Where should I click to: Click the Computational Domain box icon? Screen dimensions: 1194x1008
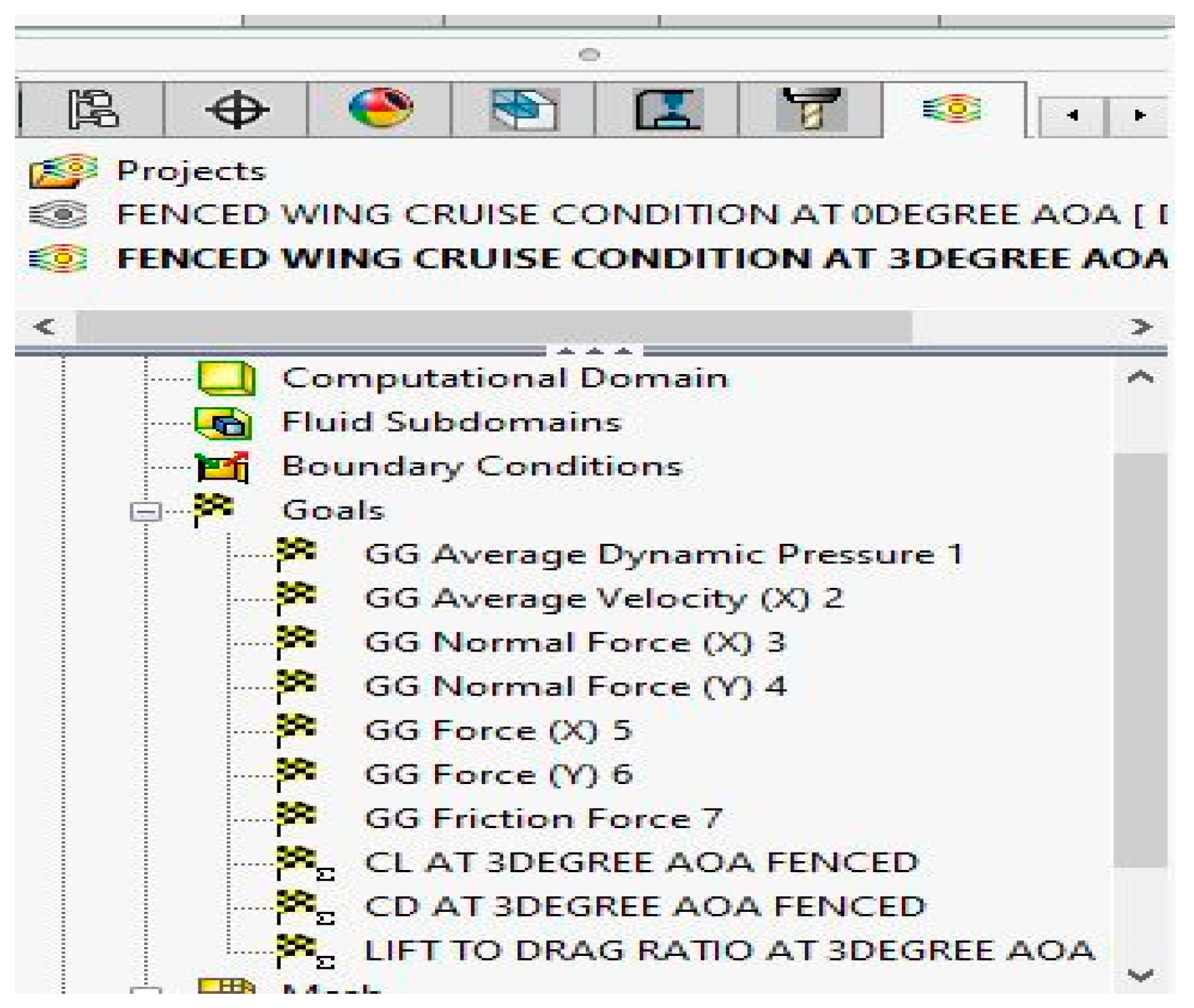pos(226,378)
